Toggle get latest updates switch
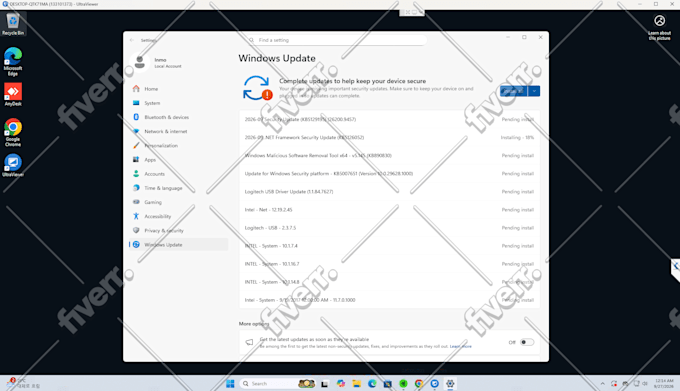This screenshot has width=680, height=391. (x=527, y=342)
